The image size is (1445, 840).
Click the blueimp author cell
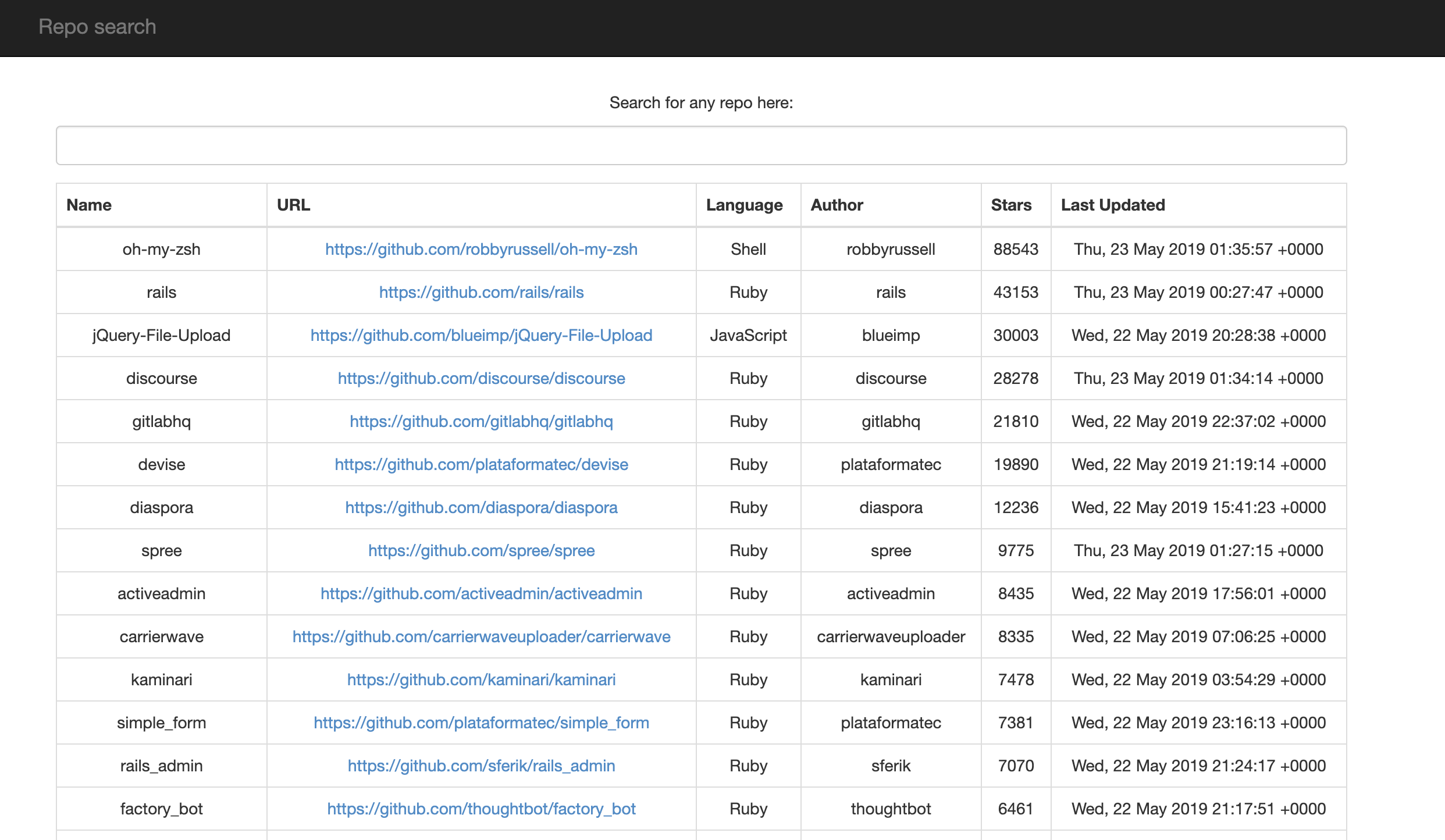coord(891,335)
